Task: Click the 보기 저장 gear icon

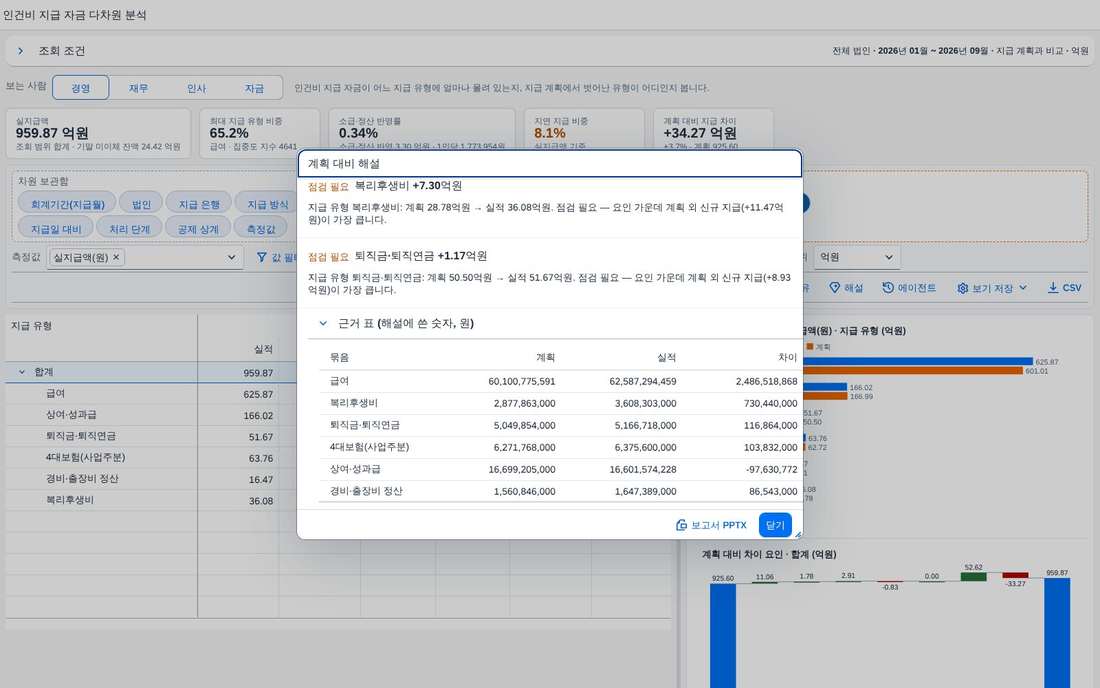Action: coord(962,288)
